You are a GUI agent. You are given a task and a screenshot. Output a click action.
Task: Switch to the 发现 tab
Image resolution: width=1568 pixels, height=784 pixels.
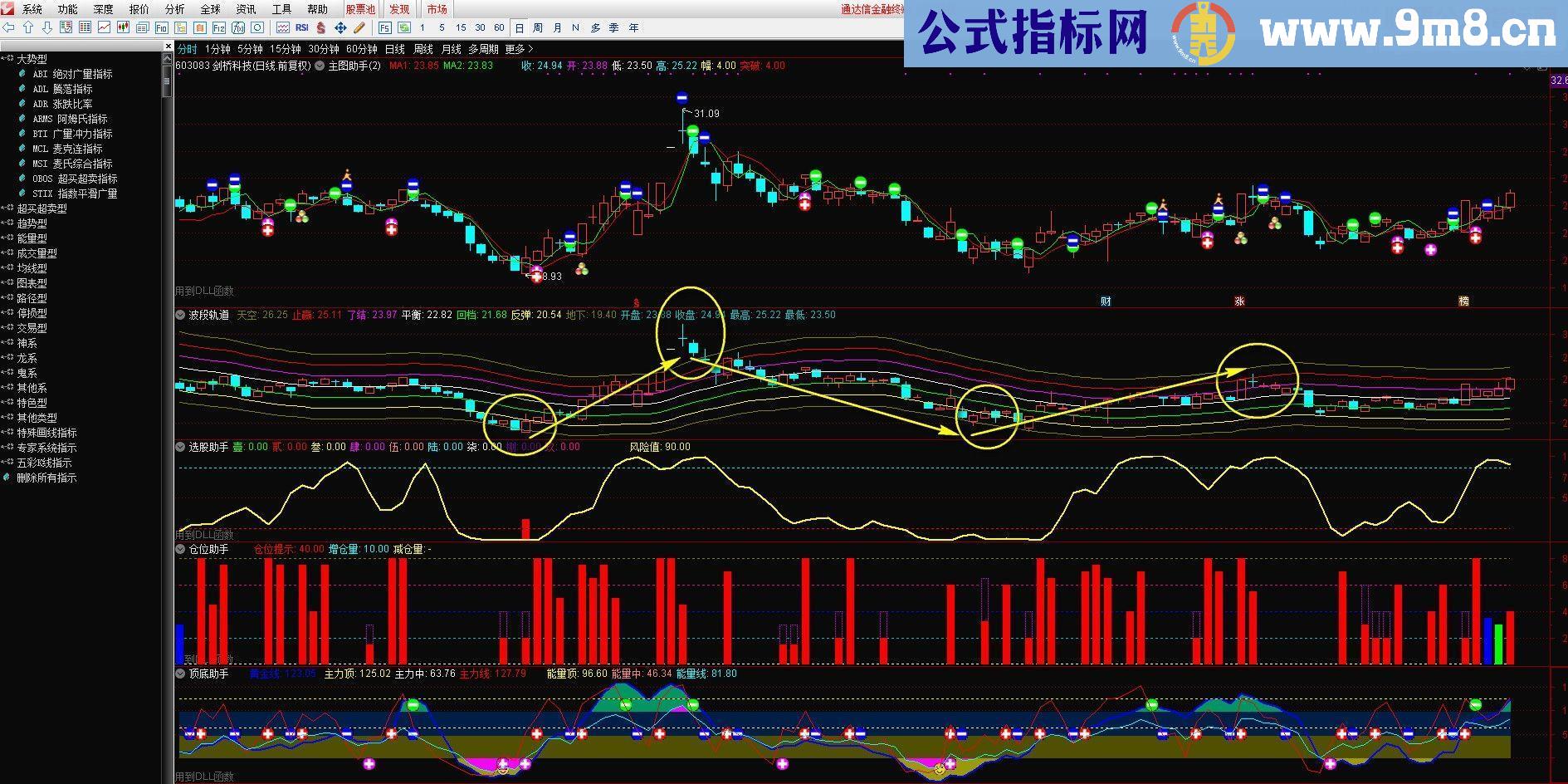[x=399, y=9]
